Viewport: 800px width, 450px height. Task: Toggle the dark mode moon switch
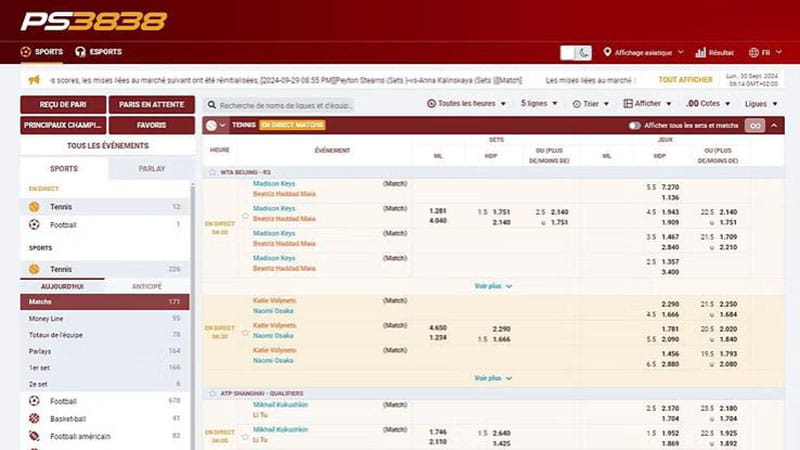pos(576,52)
